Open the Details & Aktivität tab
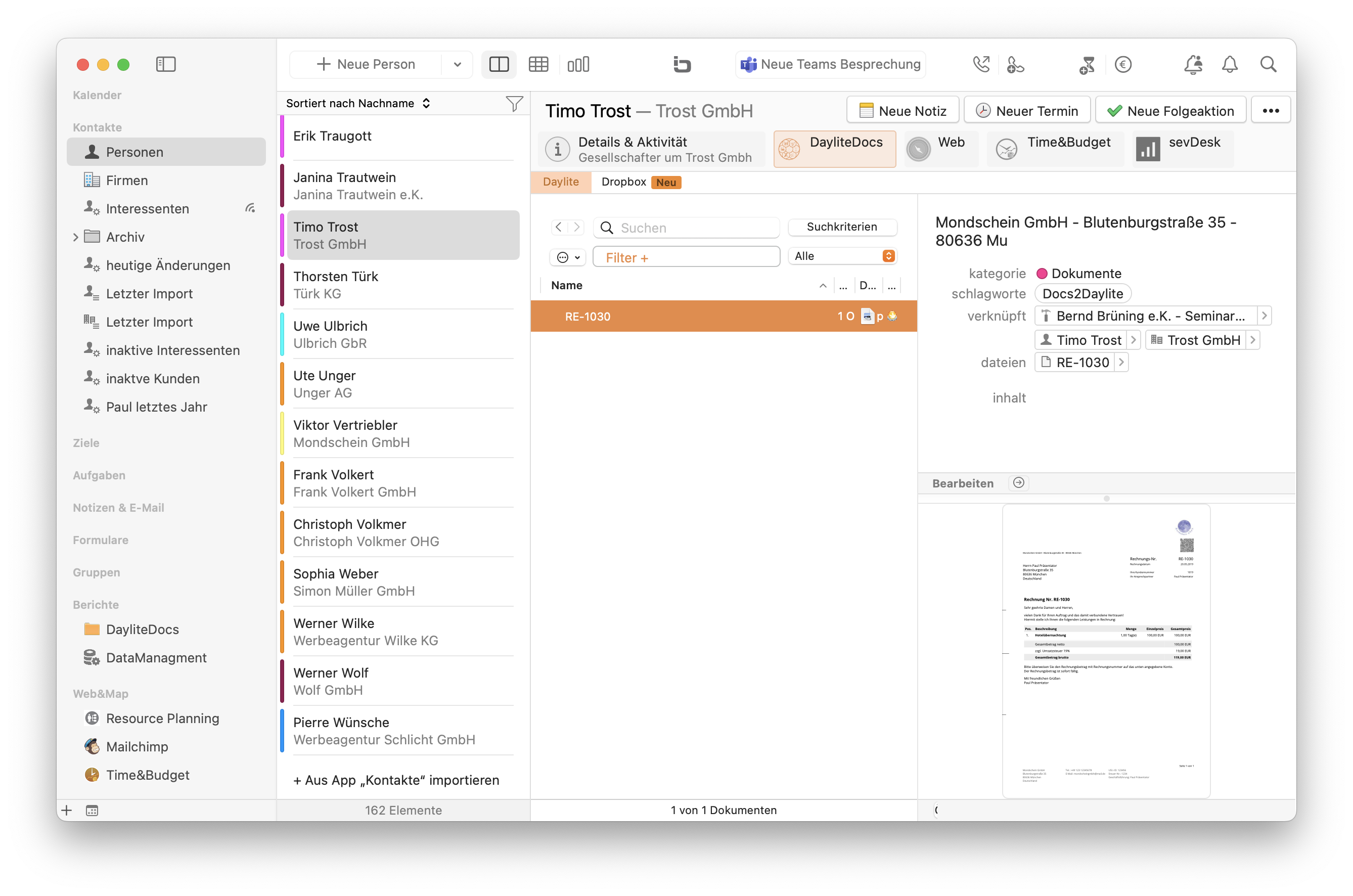The width and height of the screenshot is (1353, 896). 651,149
